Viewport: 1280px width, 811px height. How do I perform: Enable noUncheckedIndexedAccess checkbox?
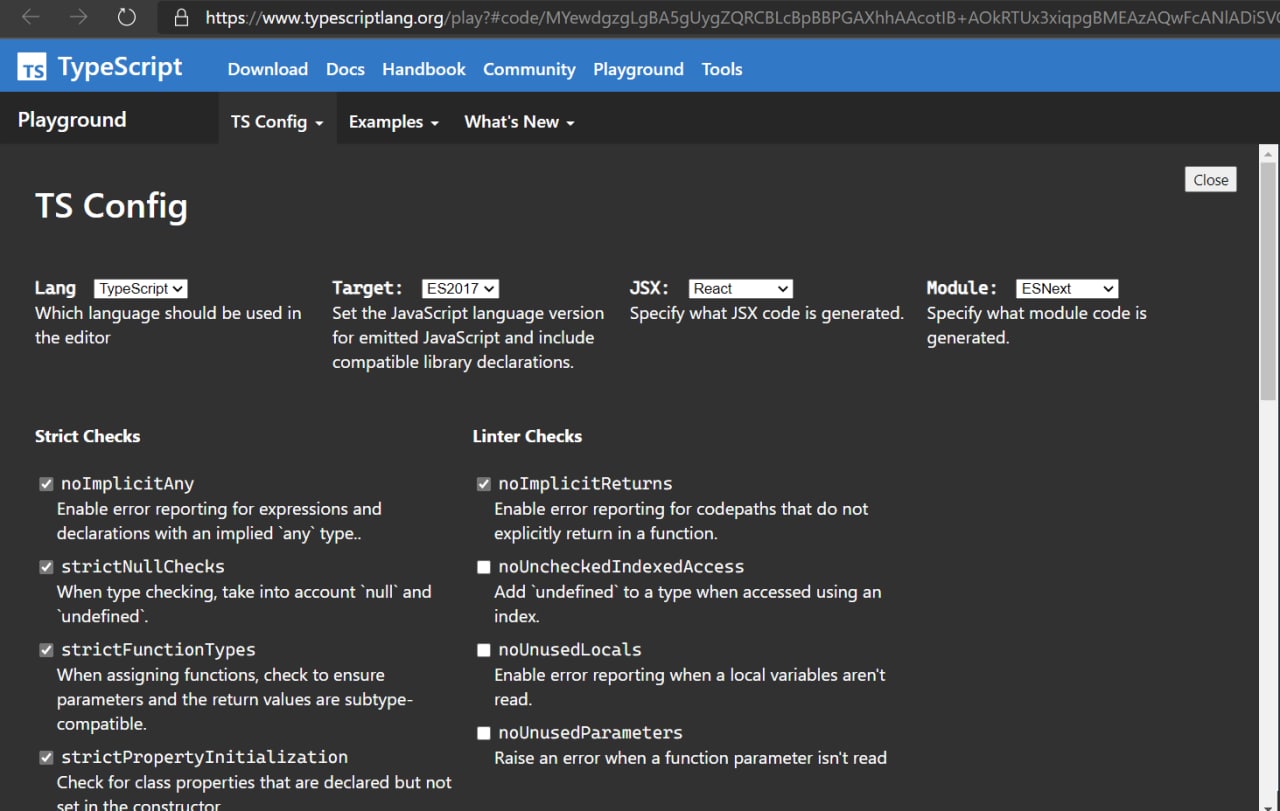tap(484, 567)
